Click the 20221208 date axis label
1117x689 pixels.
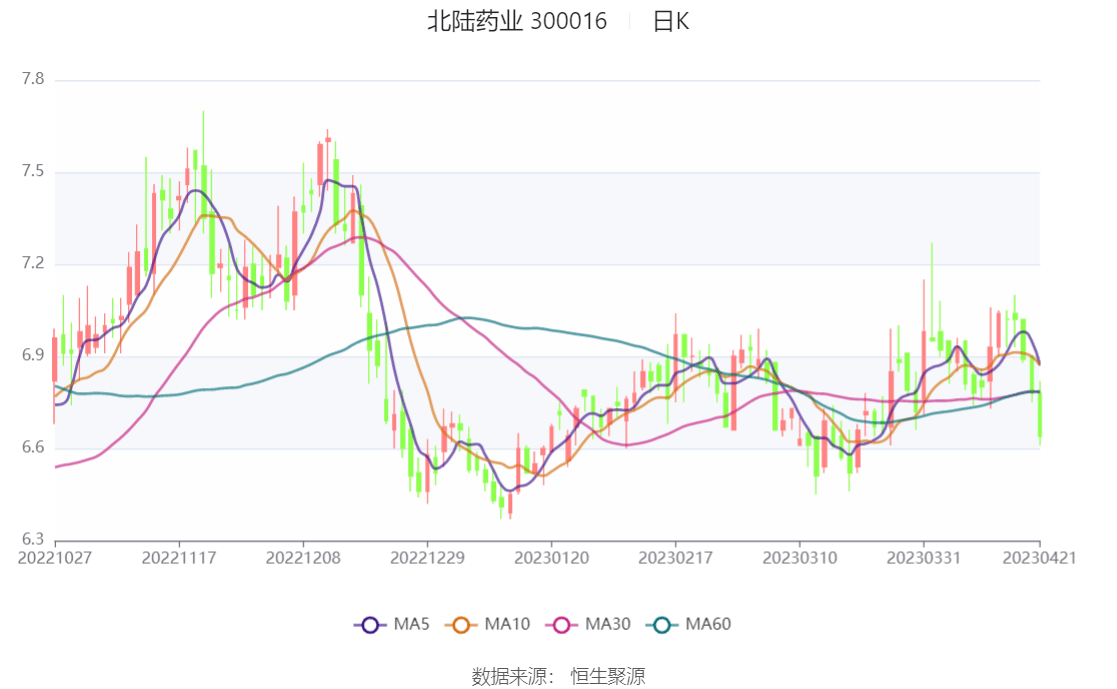pyautogui.click(x=303, y=558)
